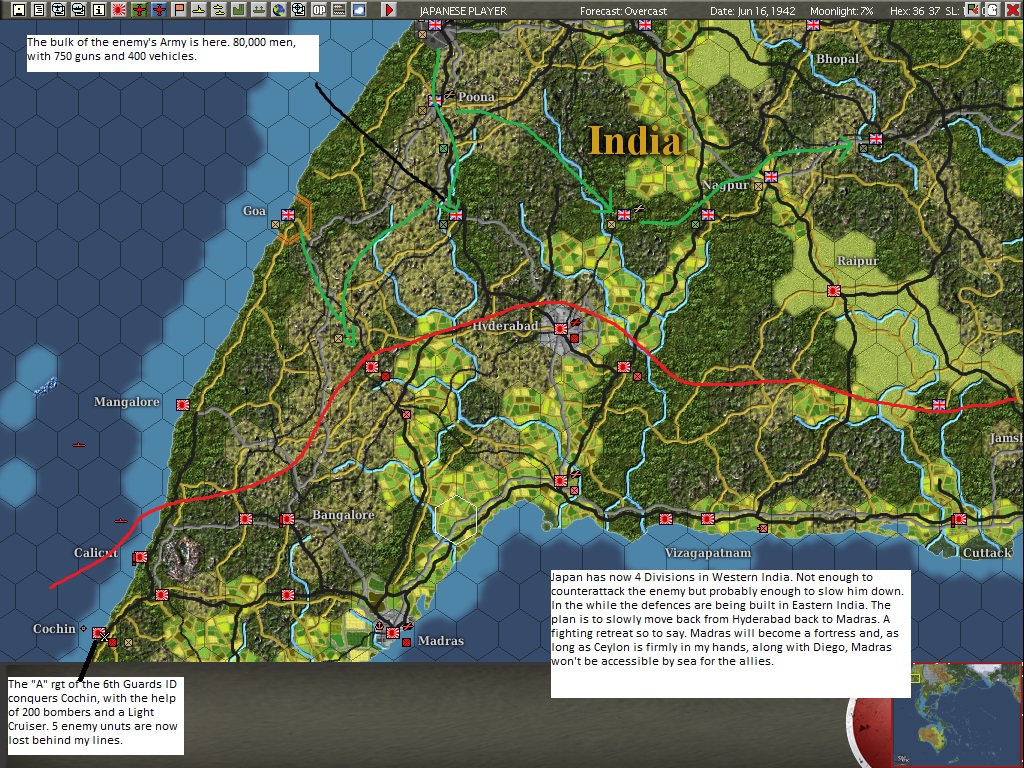This screenshot has height=768, width=1024.
Task: Toggle the green industry base icon
Action: [239, 9]
